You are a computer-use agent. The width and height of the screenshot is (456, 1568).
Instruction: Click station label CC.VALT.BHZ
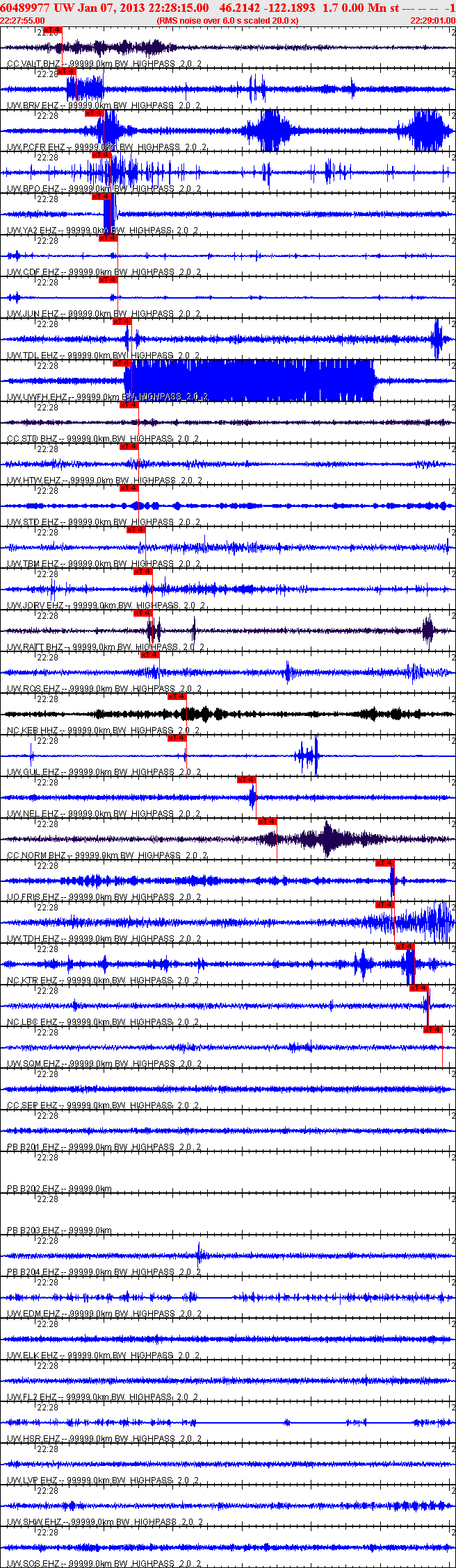(33, 64)
